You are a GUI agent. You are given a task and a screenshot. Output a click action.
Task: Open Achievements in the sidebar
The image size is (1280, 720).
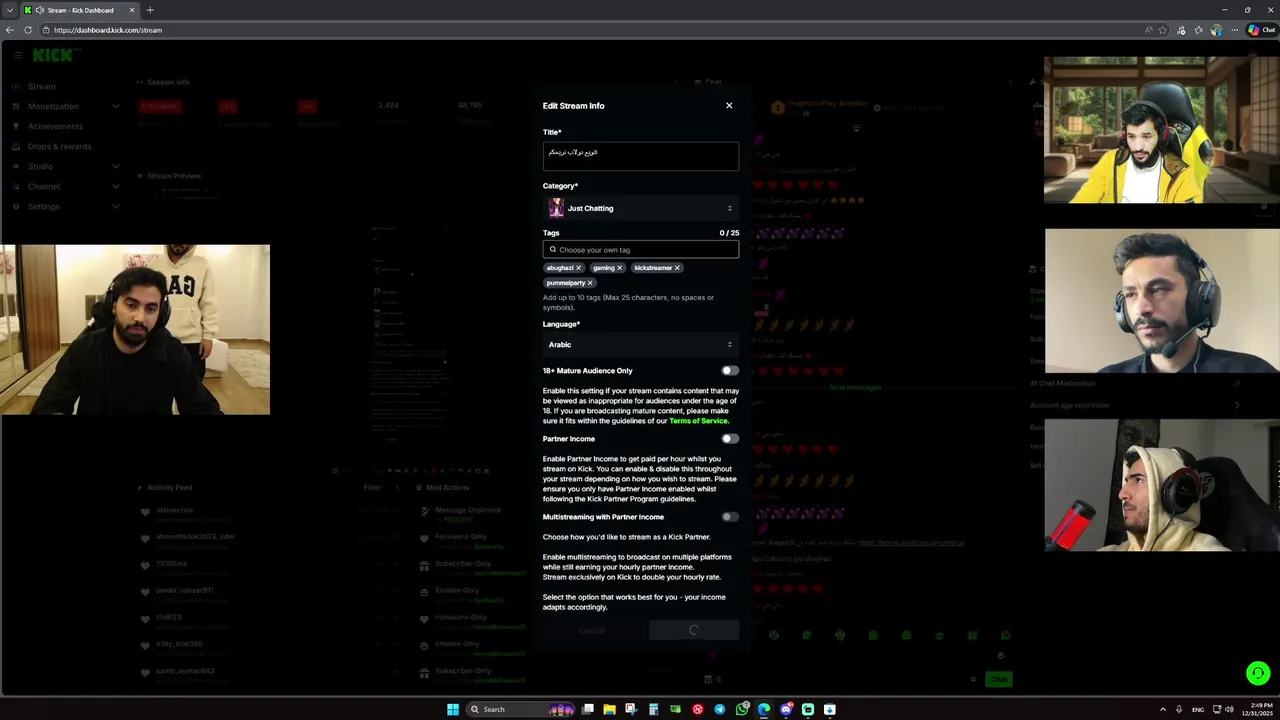point(55,126)
